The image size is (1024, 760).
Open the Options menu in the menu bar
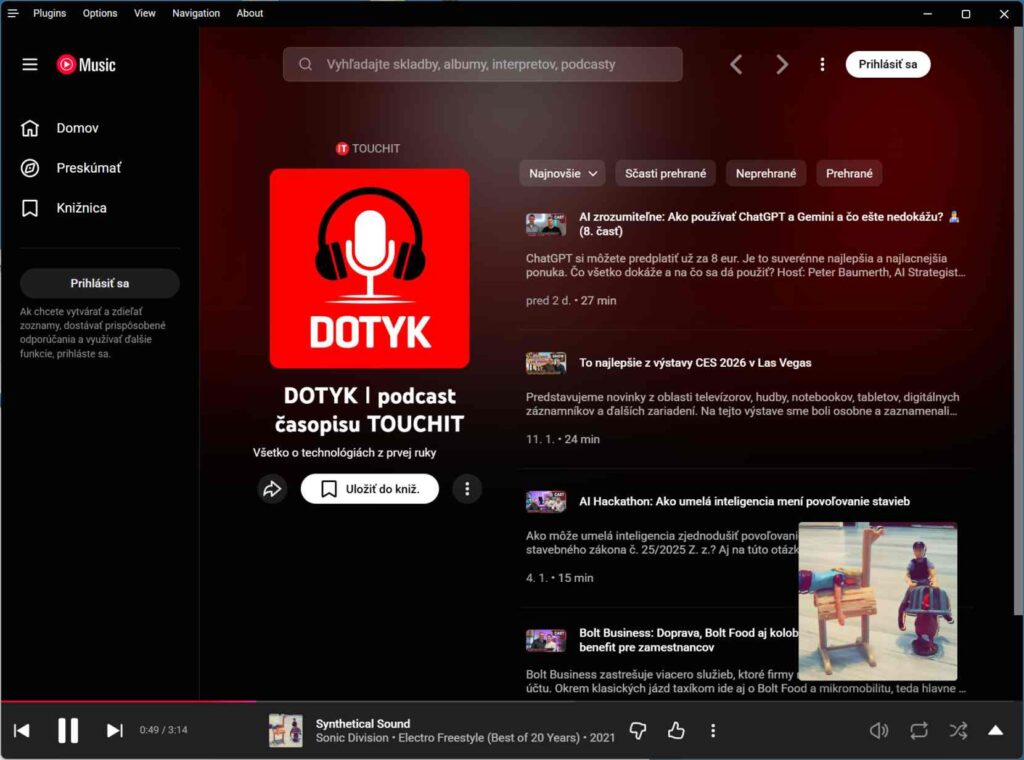100,13
